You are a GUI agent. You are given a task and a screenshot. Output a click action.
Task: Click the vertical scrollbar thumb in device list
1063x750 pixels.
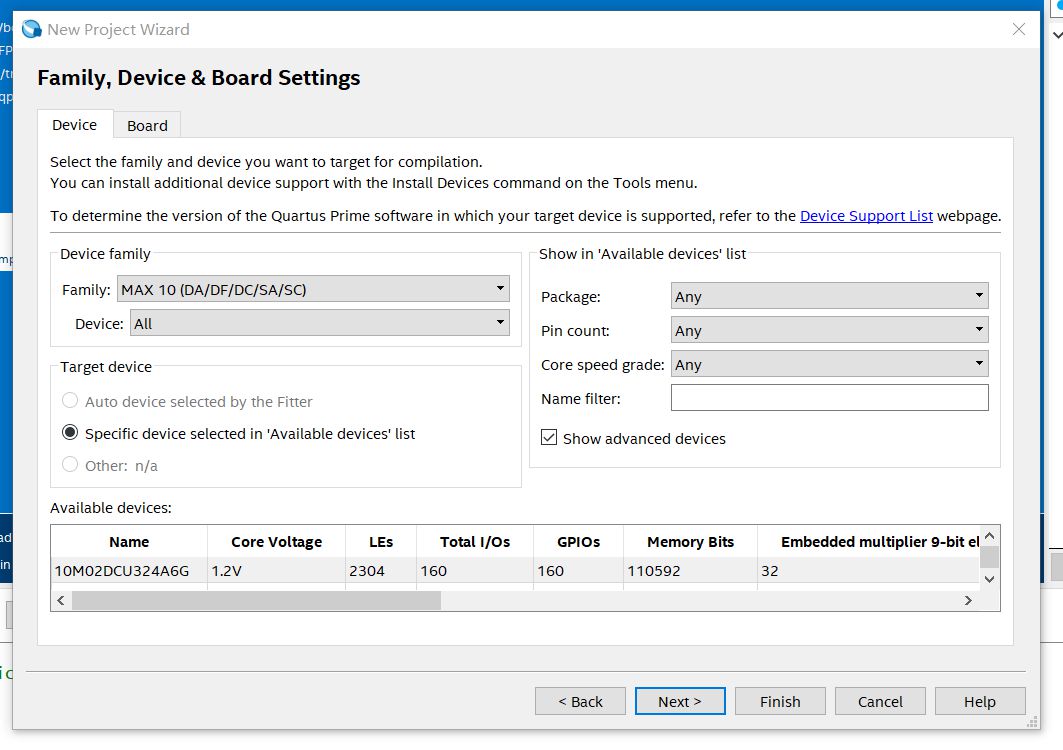click(990, 557)
